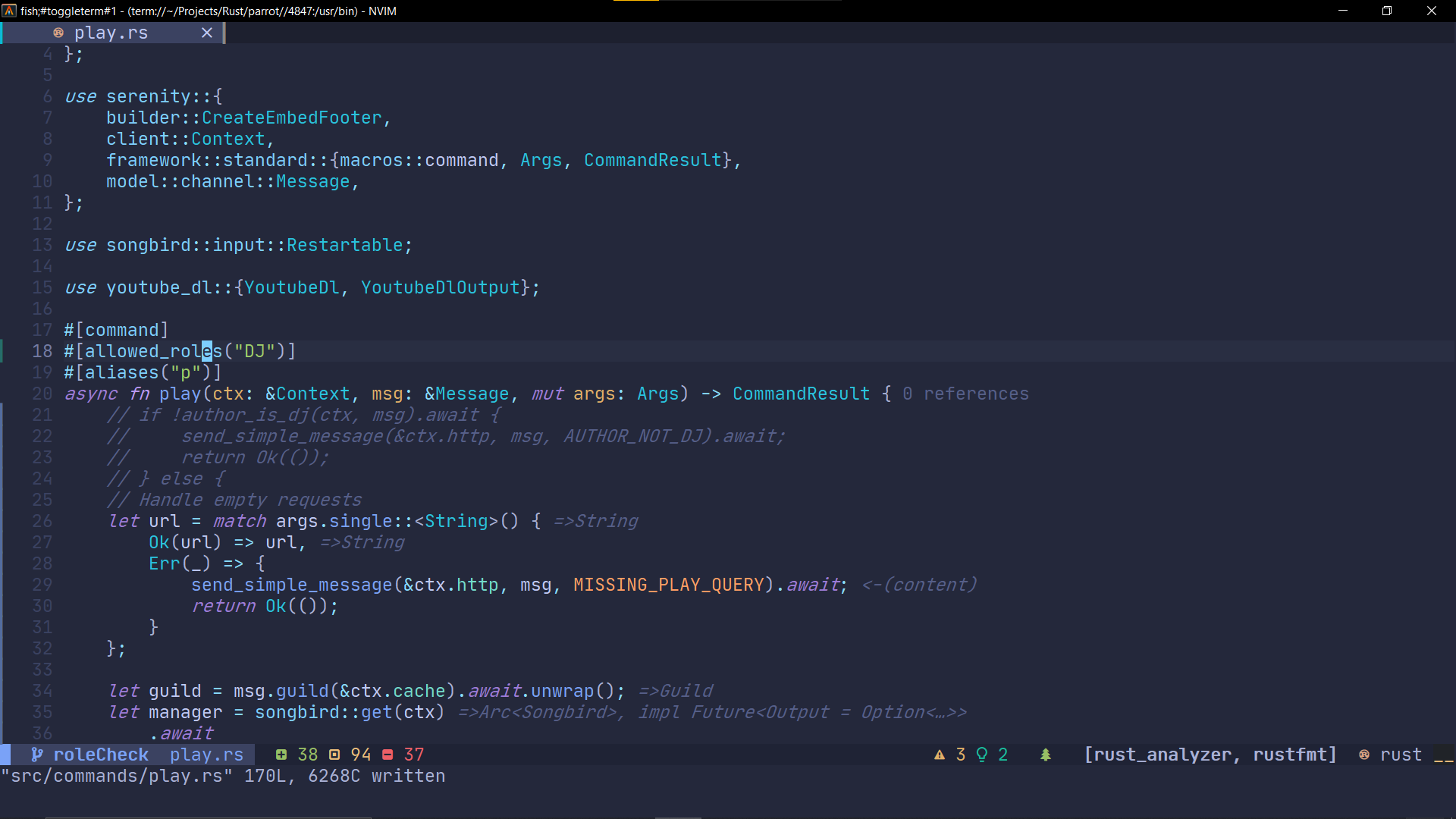
Task: Click the play function name
Action: (180, 394)
